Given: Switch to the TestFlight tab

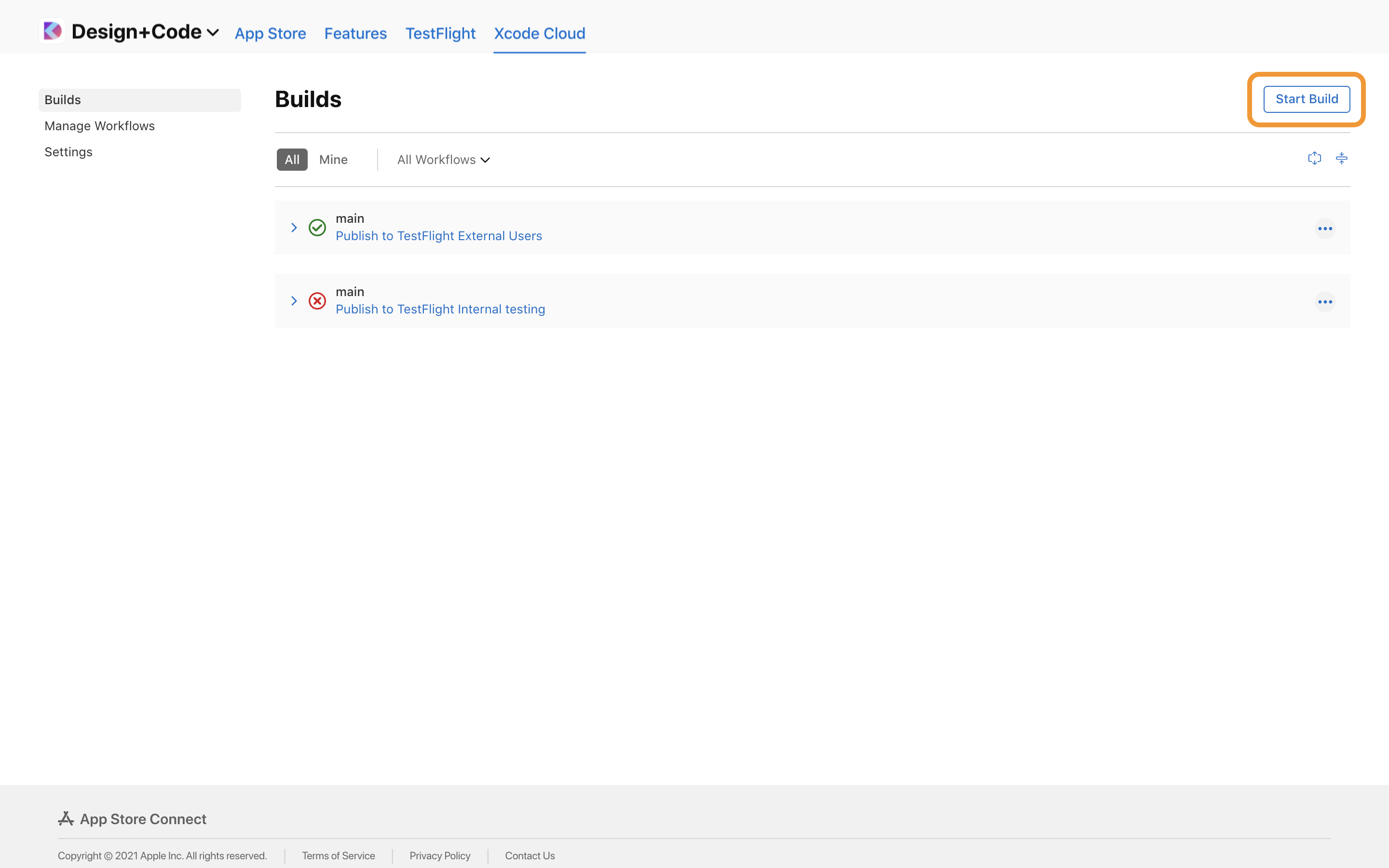Looking at the screenshot, I should (440, 33).
